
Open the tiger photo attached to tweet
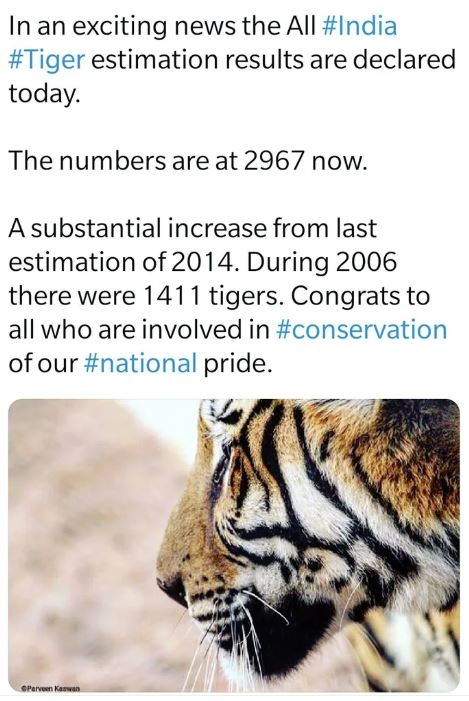pos(234,545)
